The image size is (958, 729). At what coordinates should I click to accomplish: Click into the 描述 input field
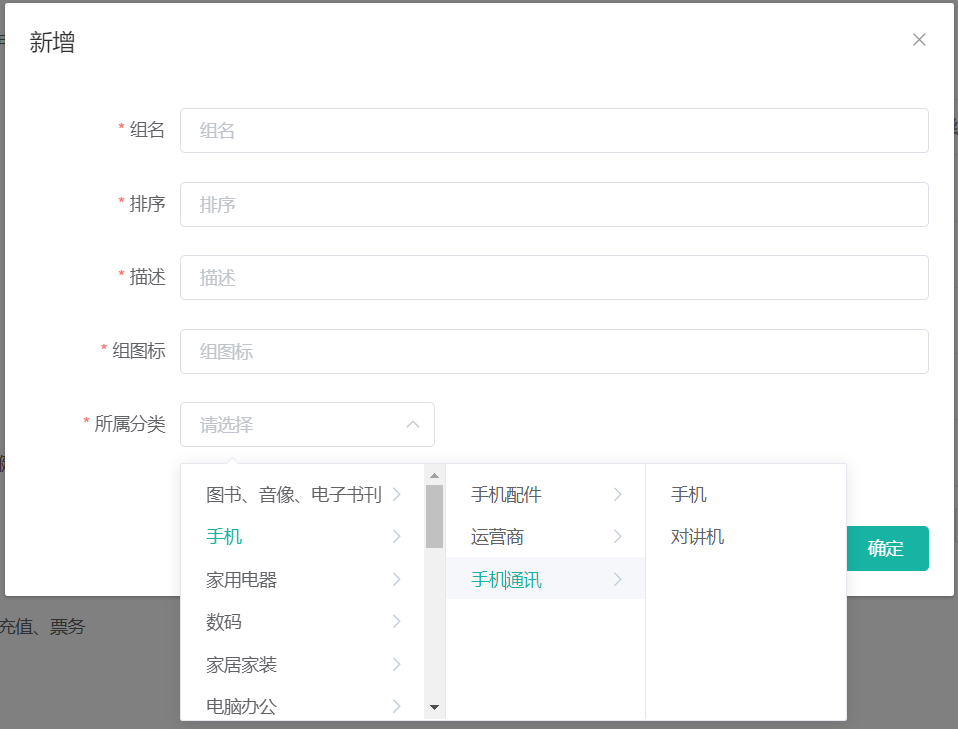(554, 277)
